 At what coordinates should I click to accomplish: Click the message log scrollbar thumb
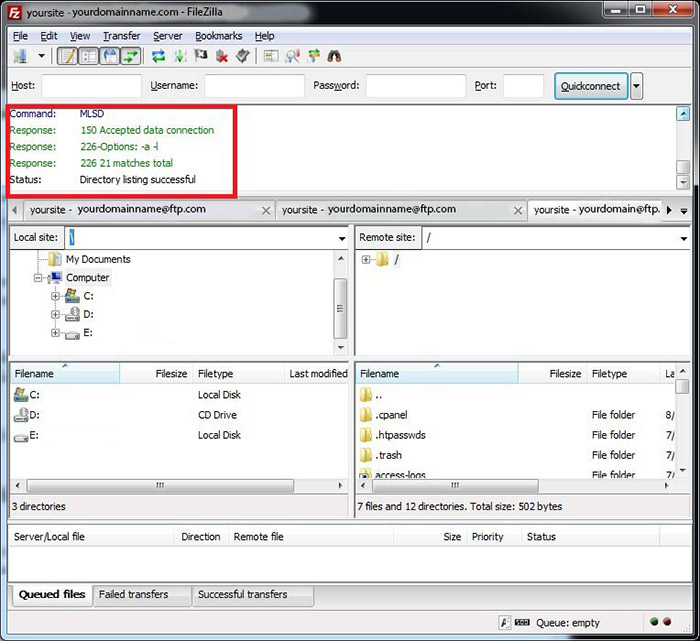point(683,167)
